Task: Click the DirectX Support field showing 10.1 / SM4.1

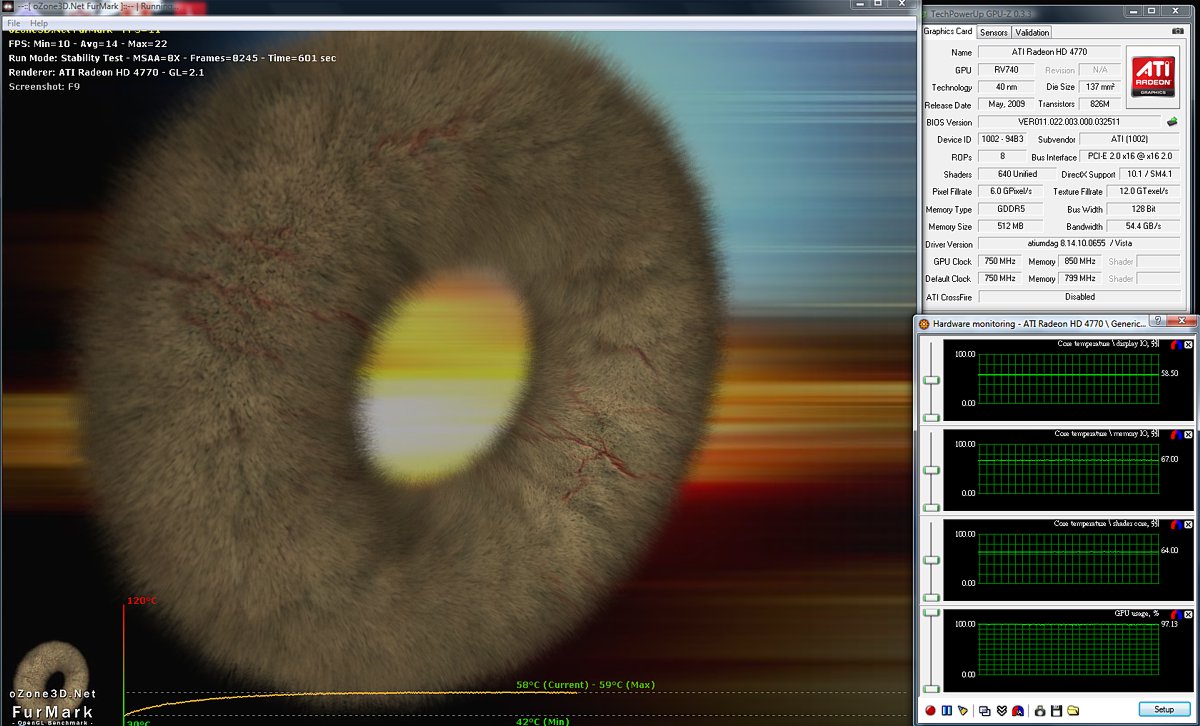Action: coord(1149,174)
